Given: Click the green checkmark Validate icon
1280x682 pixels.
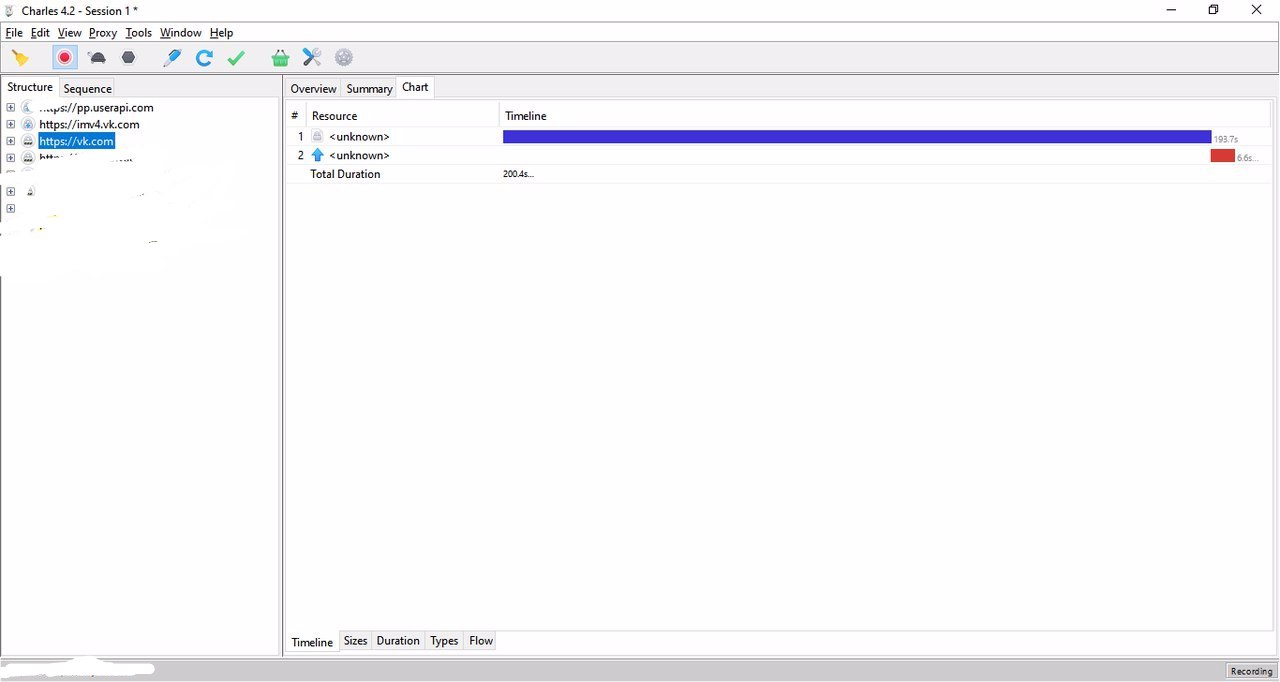Looking at the screenshot, I should pyautogui.click(x=236, y=58).
